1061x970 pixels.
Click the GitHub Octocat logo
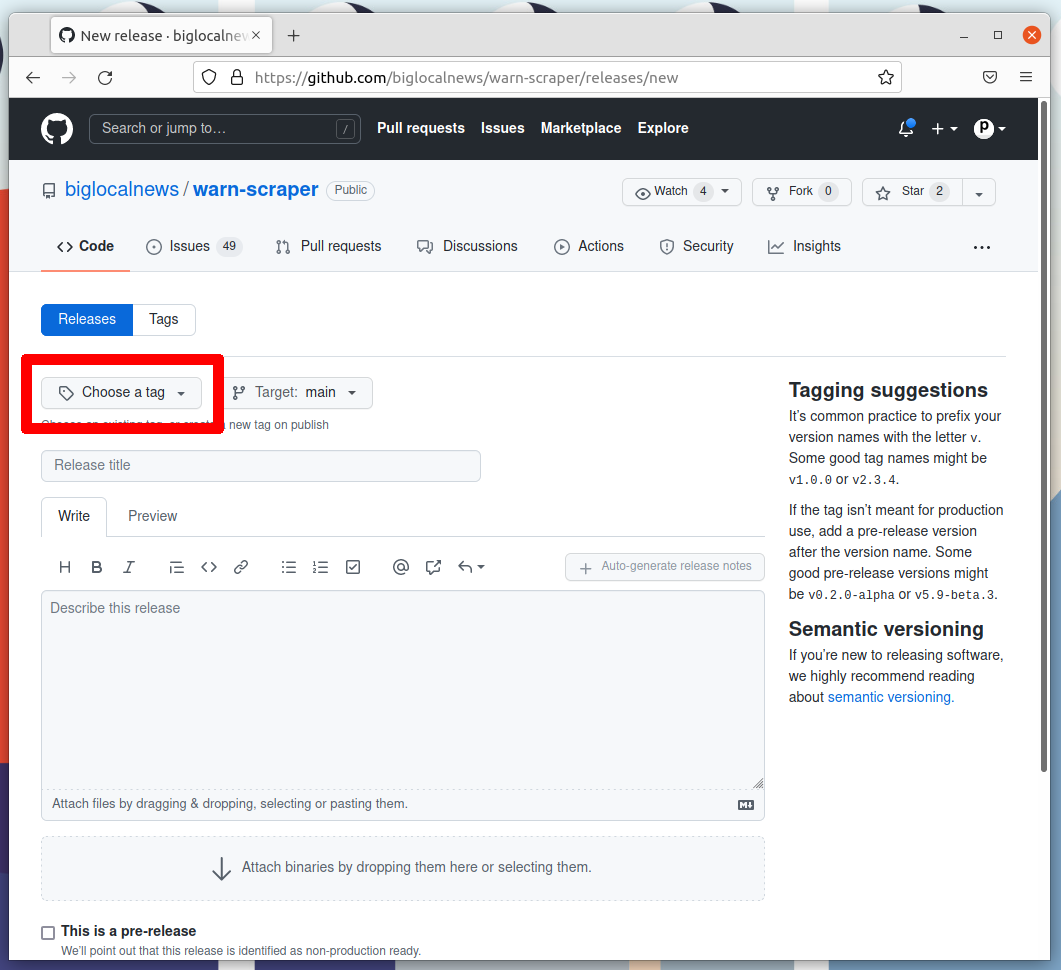point(57,129)
